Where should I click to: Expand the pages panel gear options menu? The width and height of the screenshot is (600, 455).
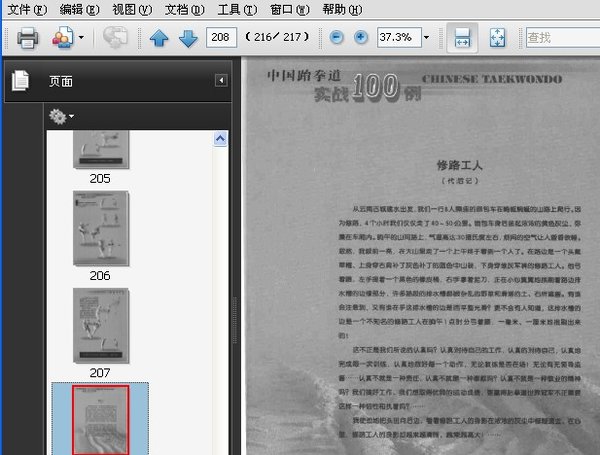tap(61, 117)
